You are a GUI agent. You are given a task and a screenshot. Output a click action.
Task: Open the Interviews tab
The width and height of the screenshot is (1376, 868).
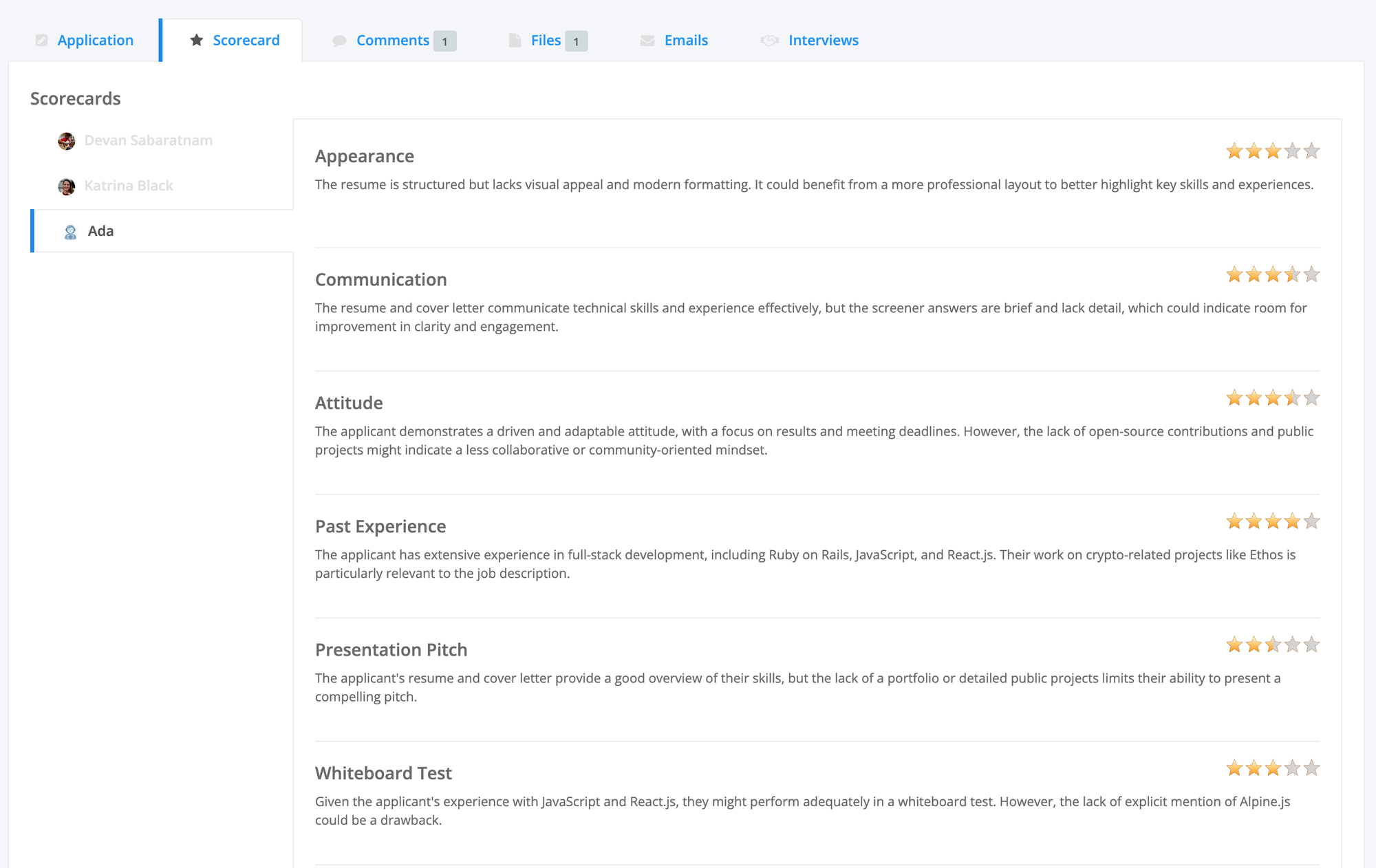coord(810,40)
